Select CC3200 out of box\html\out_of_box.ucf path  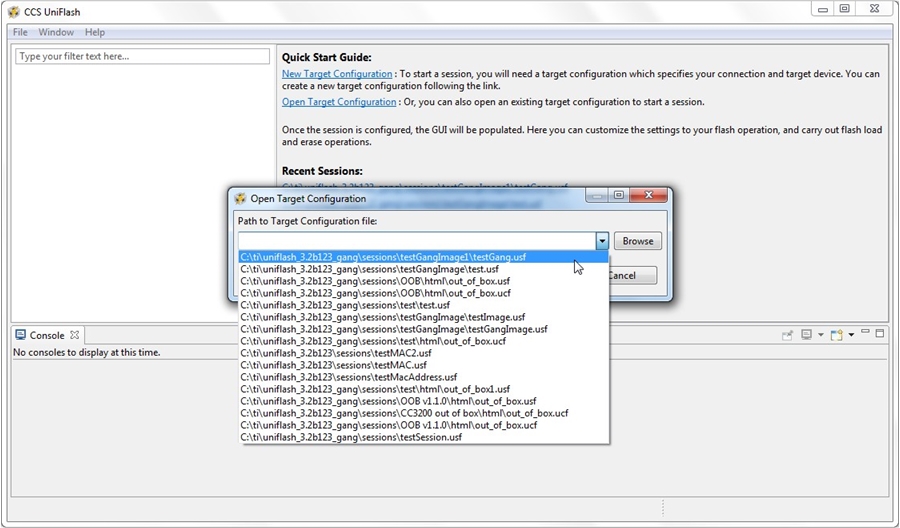pos(423,413)
